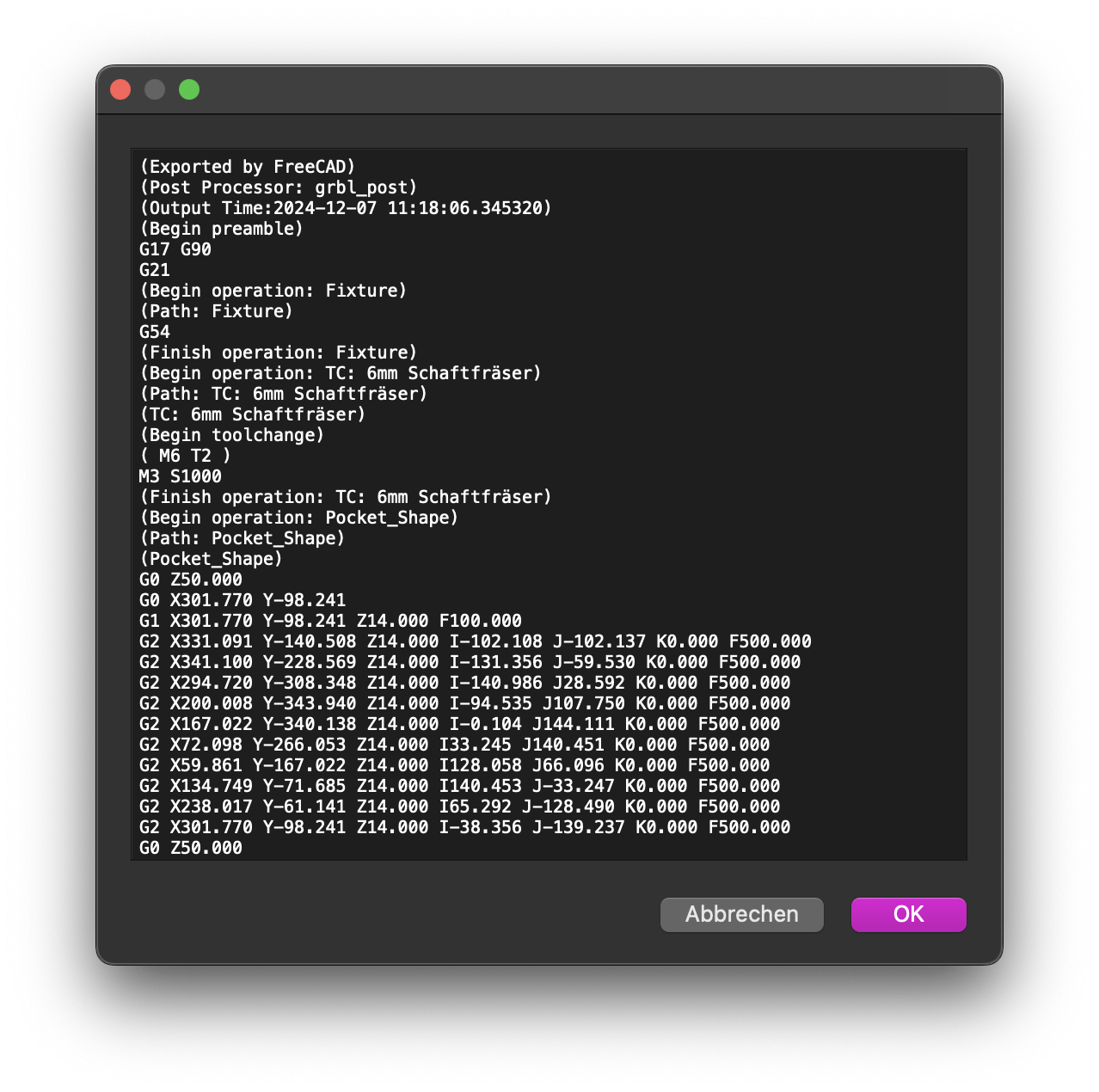Viewport: 1099px width, 1092px height.
Task: Click the '(Begin toolchange)' comment line
Action: tap(231, 435)
